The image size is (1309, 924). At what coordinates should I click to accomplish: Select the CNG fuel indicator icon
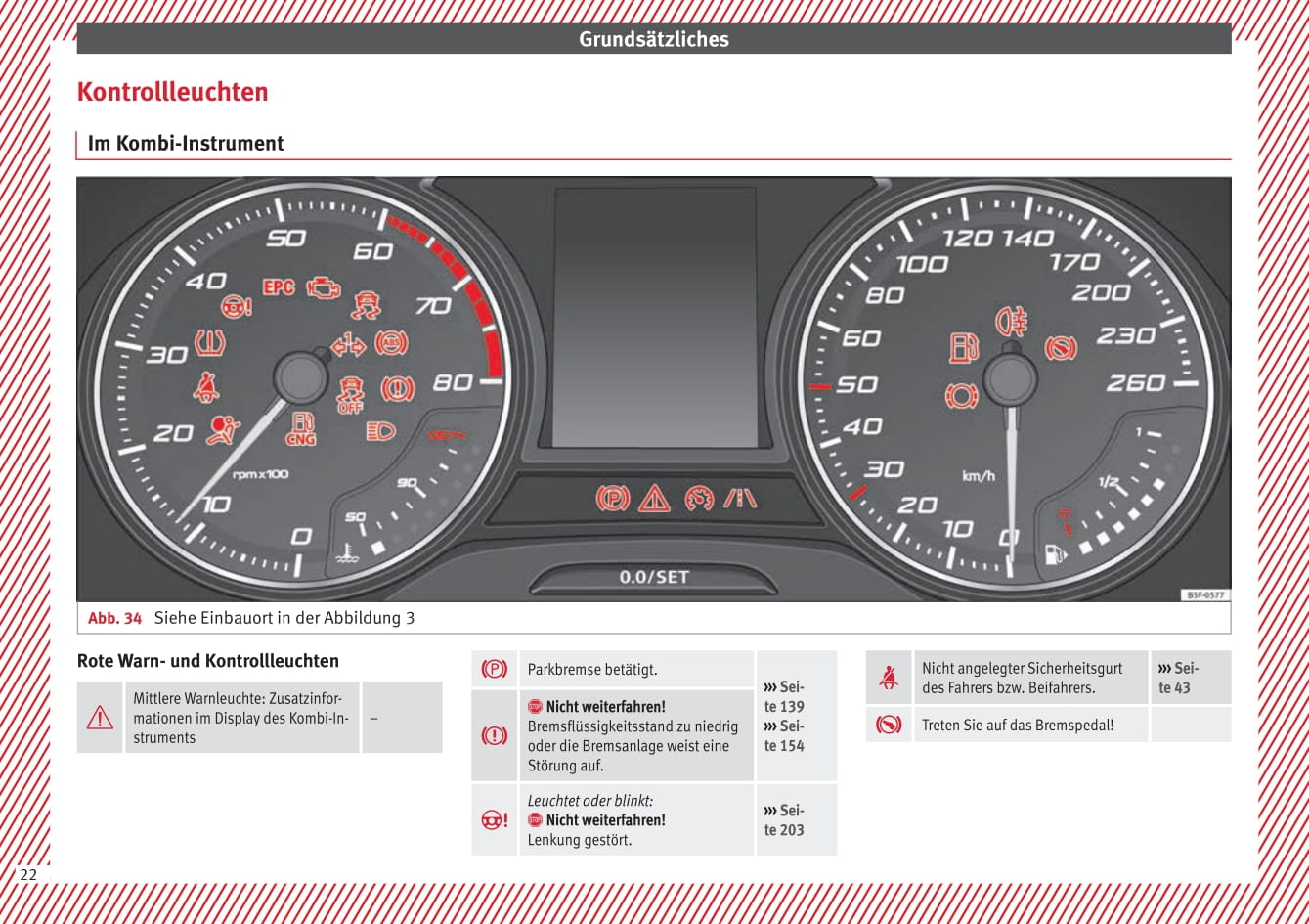(301, 429)
